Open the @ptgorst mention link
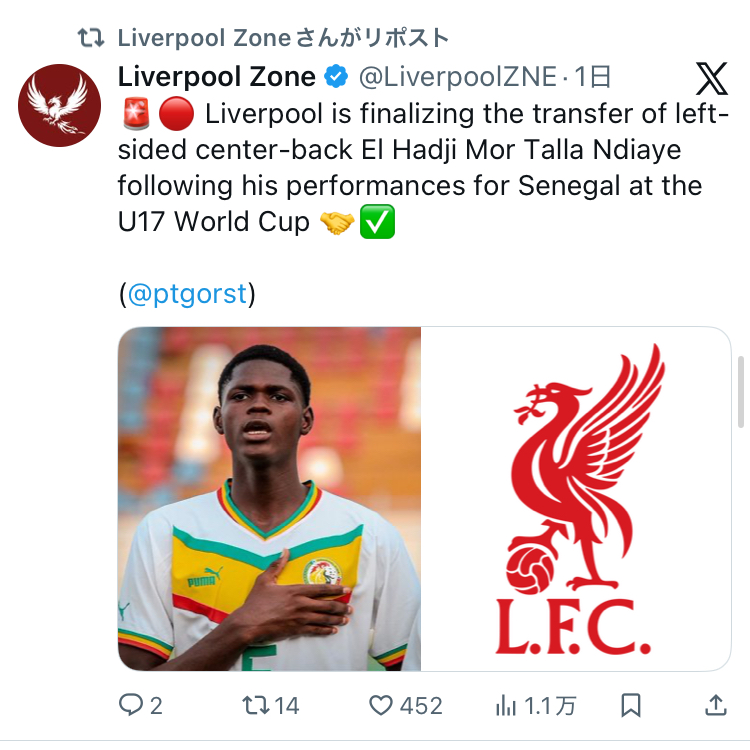 (x=187, y=294)
